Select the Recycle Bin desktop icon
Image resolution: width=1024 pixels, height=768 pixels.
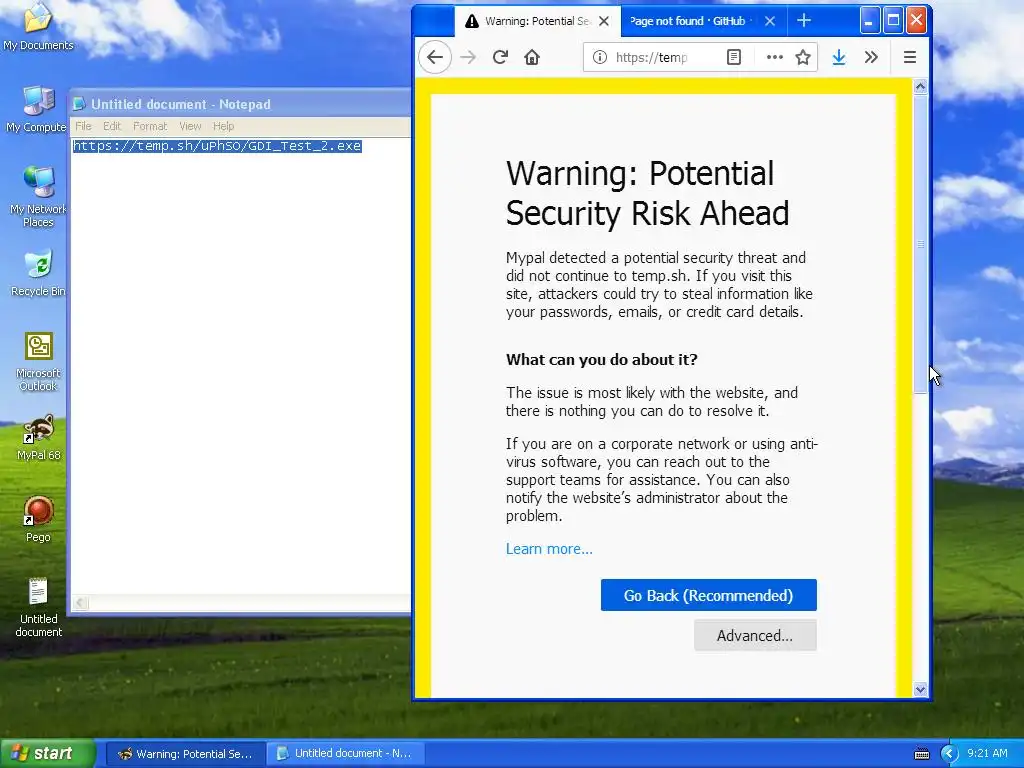[38, 273]
